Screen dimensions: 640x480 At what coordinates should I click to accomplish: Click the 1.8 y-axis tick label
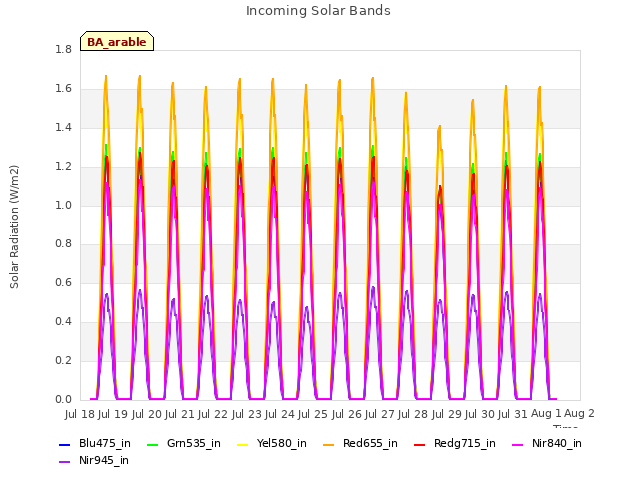(63, 49)
